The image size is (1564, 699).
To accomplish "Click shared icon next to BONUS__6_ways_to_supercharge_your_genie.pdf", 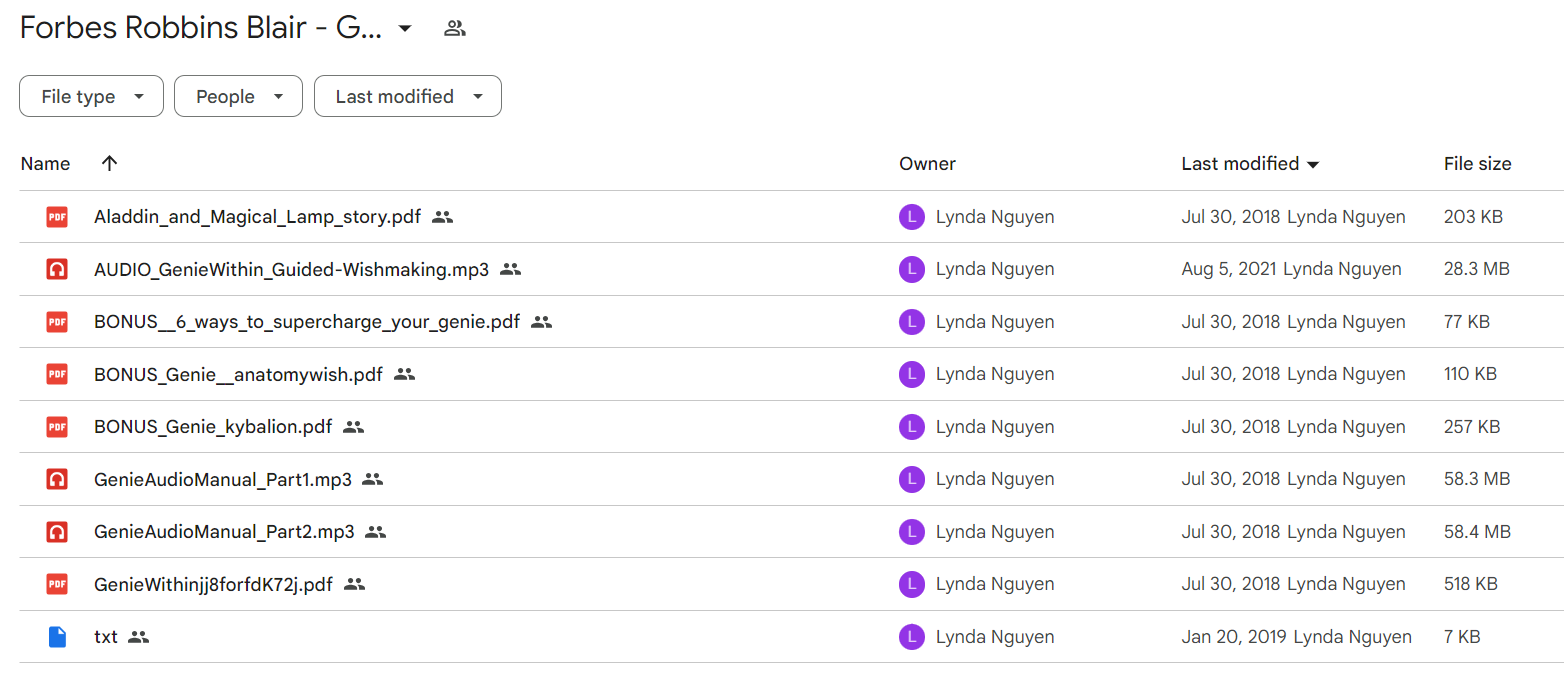I will pos(542,322).
